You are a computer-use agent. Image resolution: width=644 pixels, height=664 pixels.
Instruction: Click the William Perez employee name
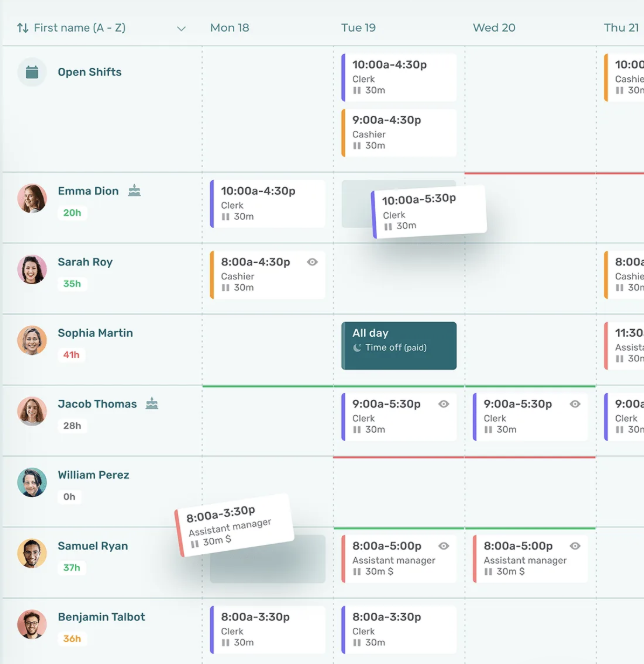[93, 475]
